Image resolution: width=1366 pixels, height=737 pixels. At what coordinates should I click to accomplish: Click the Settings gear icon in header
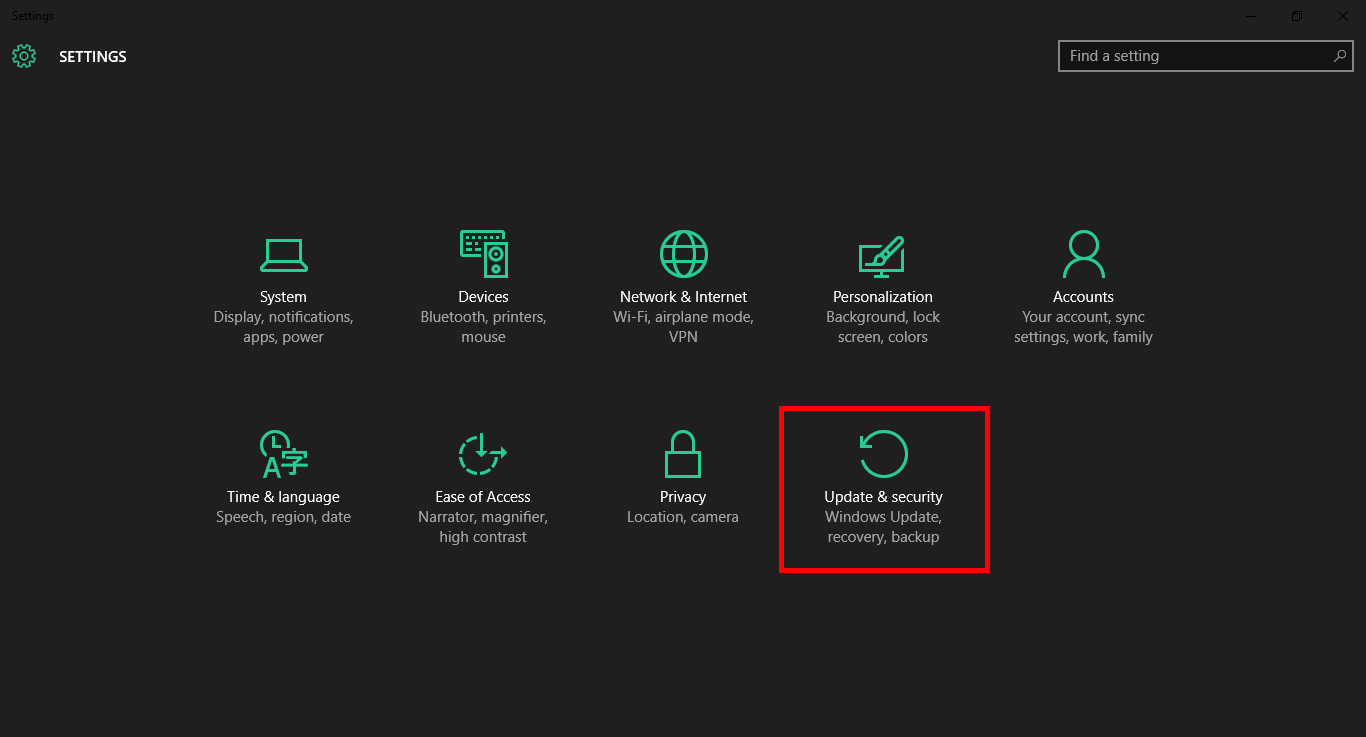24,56
